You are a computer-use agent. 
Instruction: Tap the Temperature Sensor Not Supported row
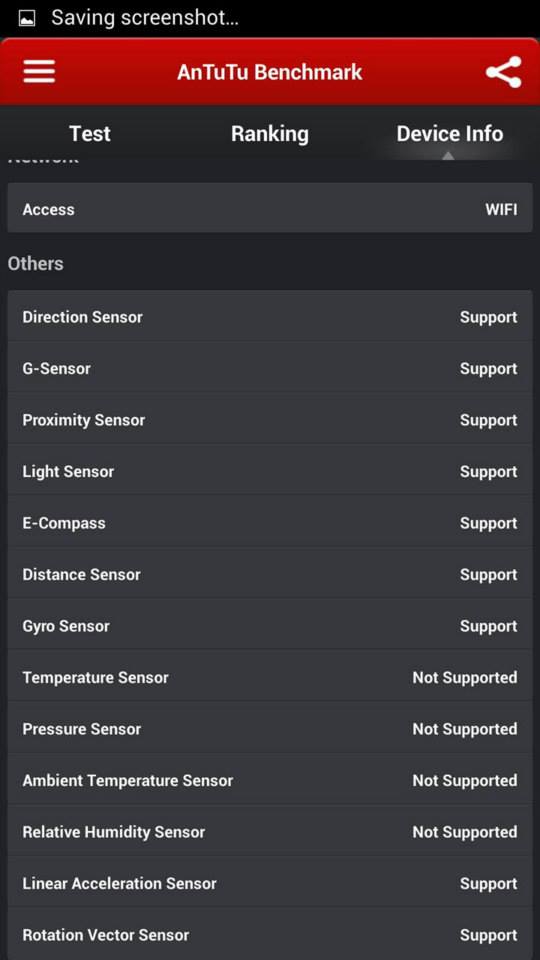pyautogui.click(x=270, y=677)
